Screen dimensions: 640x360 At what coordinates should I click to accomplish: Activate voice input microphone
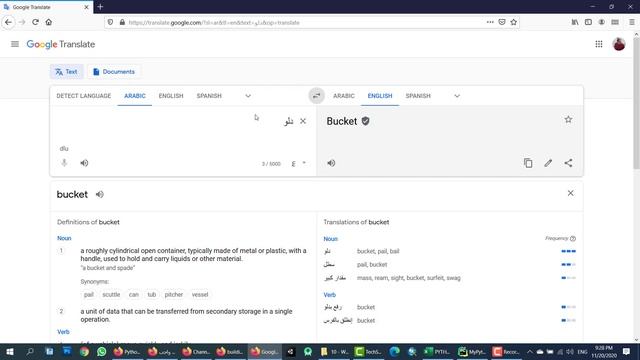[64, 163]
